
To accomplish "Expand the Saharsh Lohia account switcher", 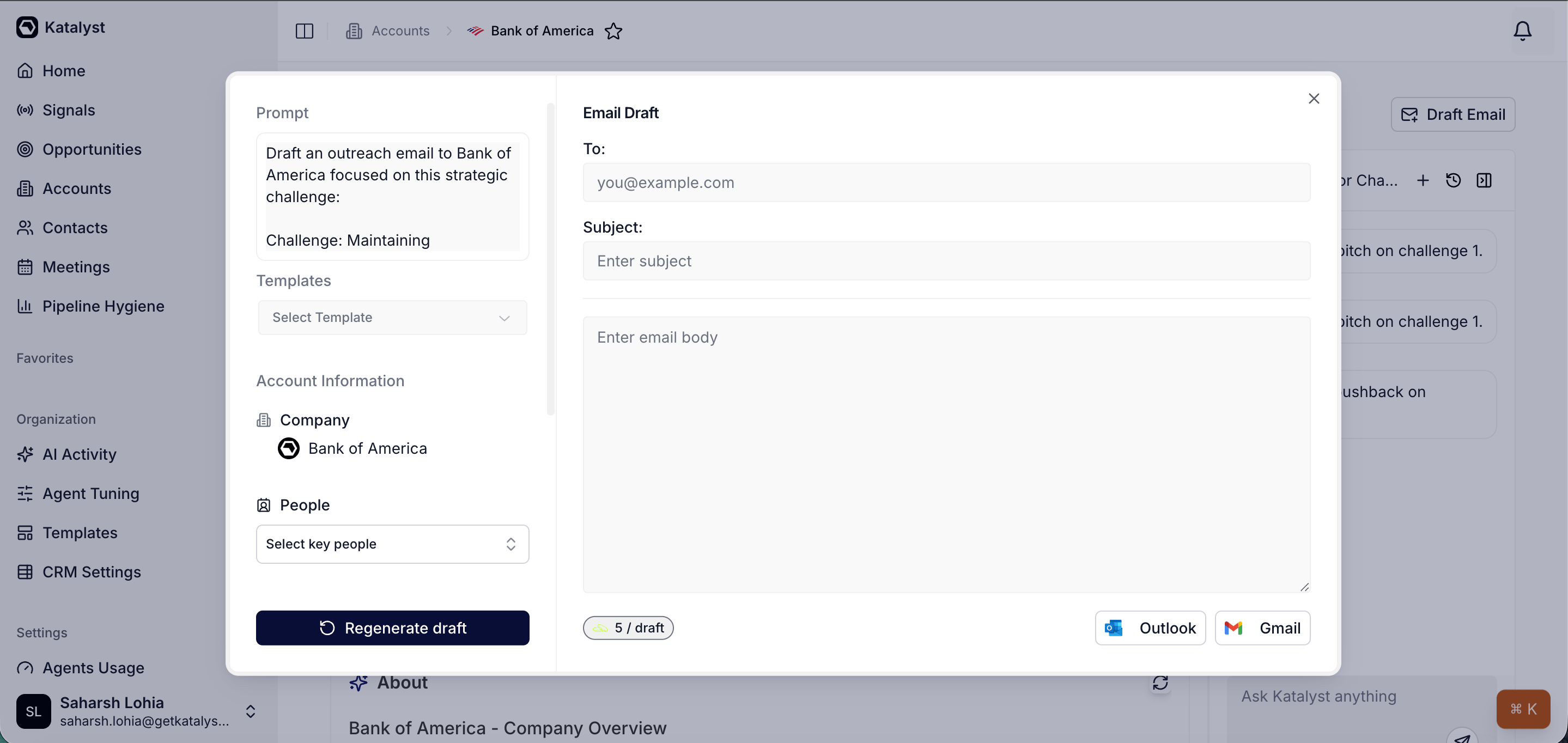I will [x=250, y=711].
